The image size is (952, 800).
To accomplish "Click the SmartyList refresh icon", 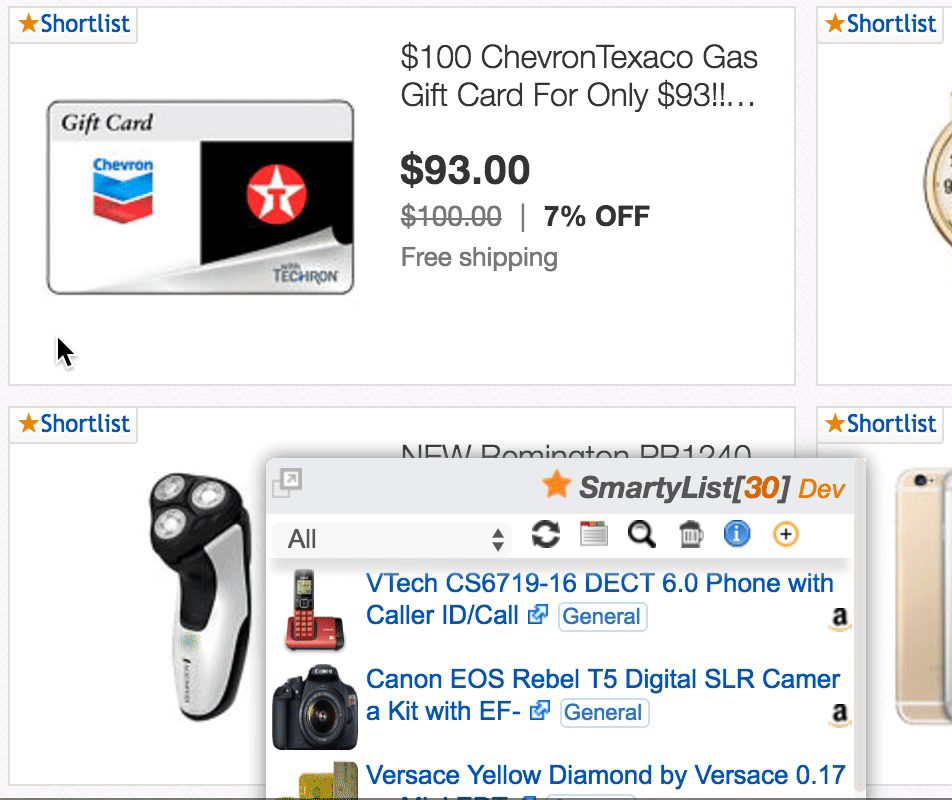I will tap(545, 534).
